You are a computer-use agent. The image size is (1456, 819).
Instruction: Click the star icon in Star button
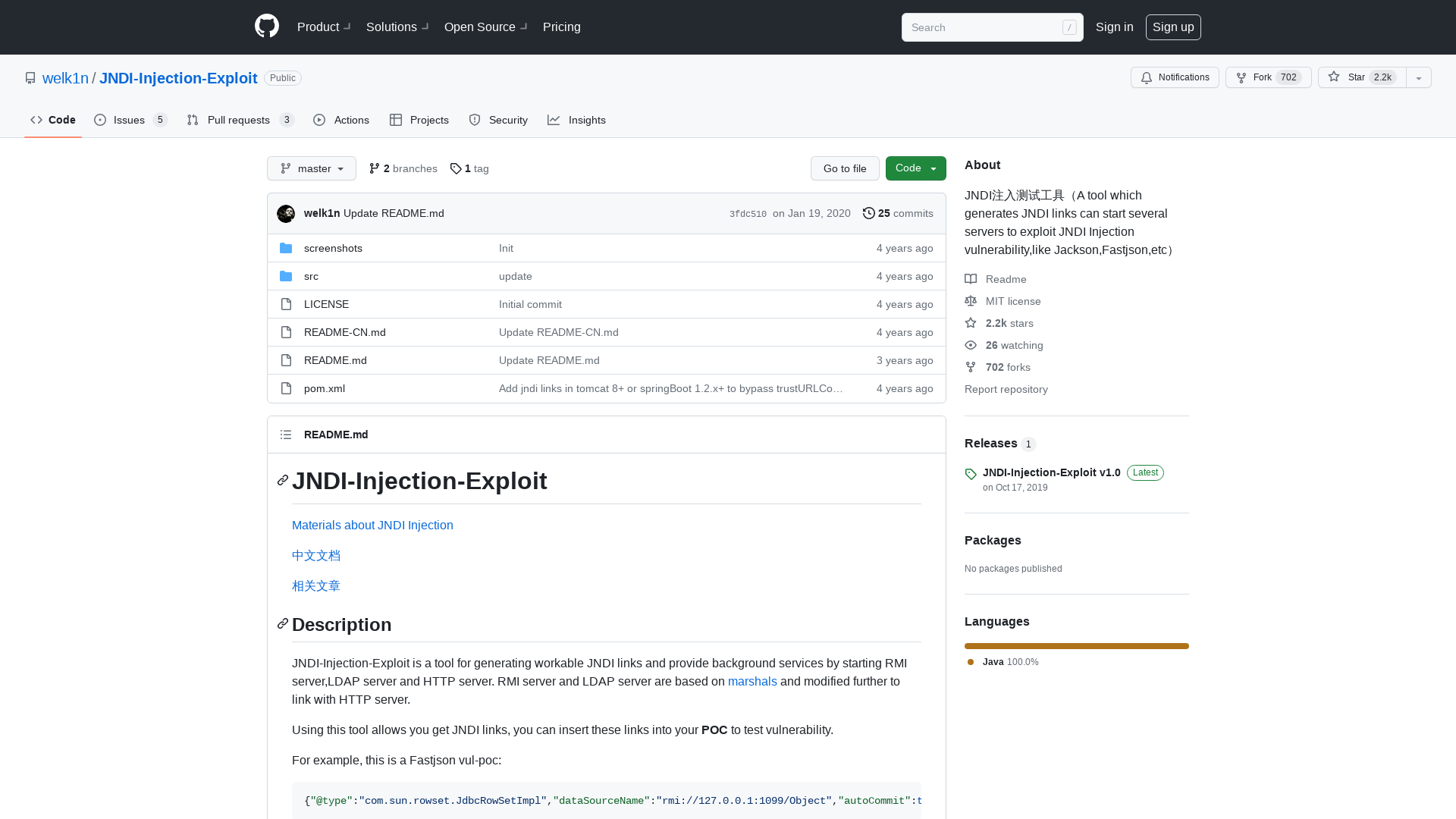point(1334,77)
